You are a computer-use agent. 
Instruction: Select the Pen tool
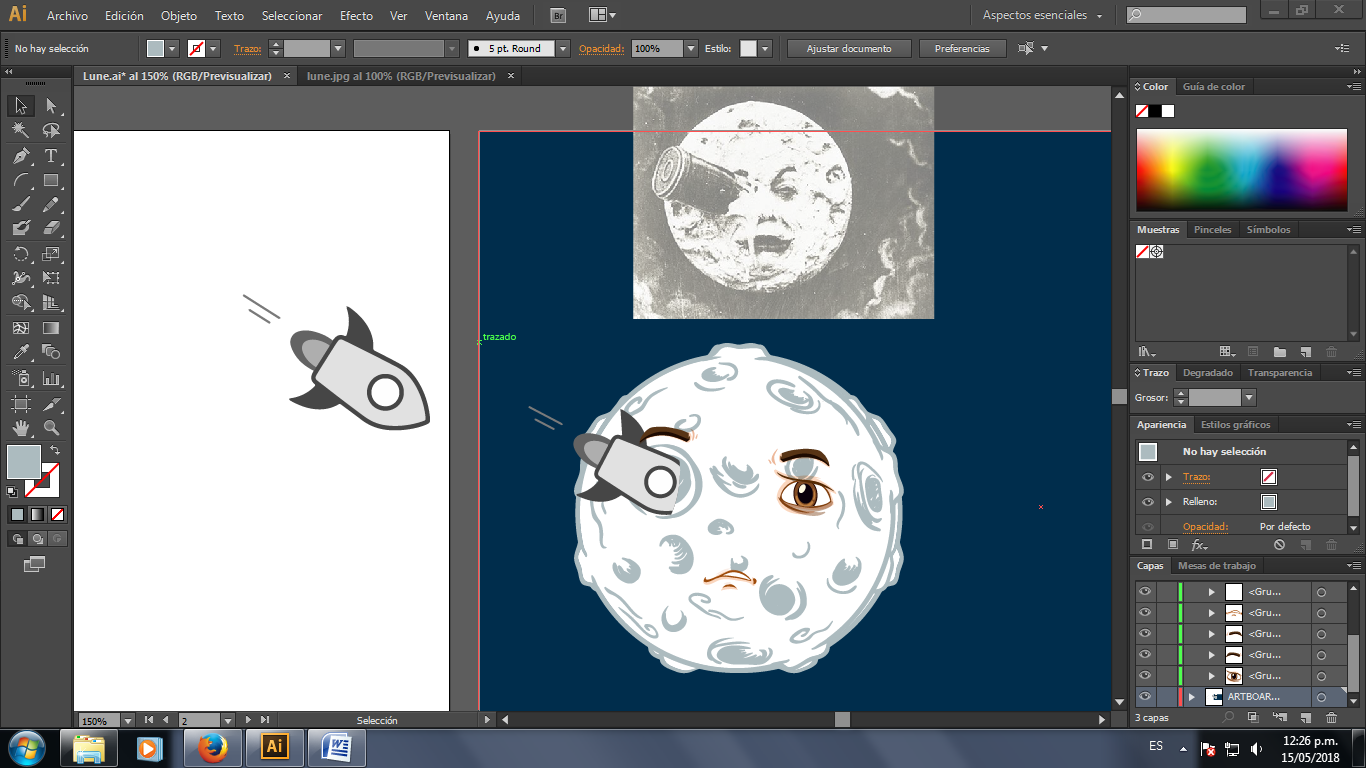point(20,156)
